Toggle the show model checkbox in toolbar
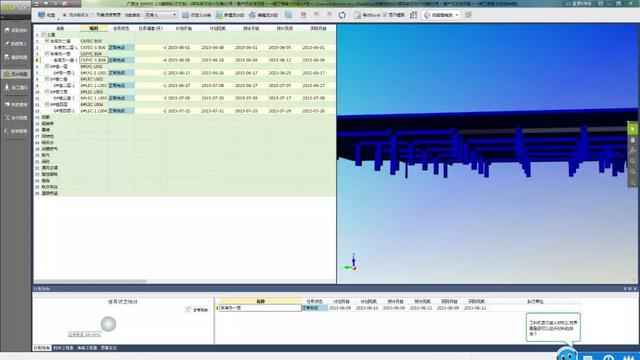Screen dimensions: 640x360 click(385, 15)
